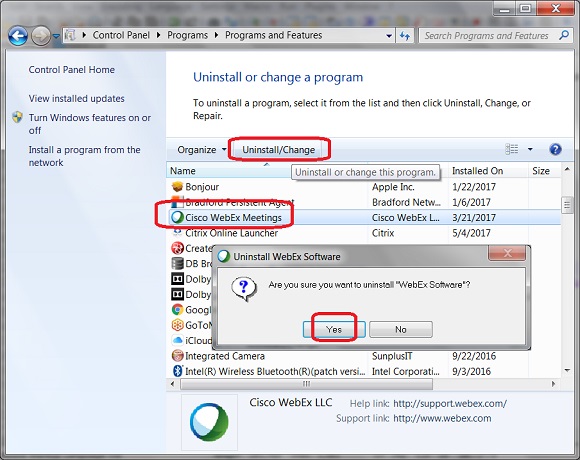Click the WebEx icon in the dialog title
Image resolution: width=580 pixels, height=460 pixels.
223,256
